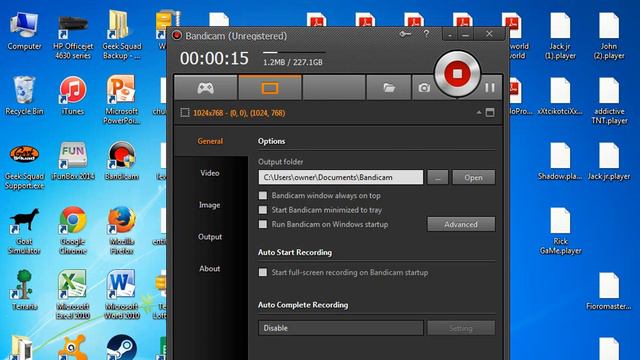
Task: Launch Microsoft Excel 2010 shortcut
Action: tap(72, 295)
